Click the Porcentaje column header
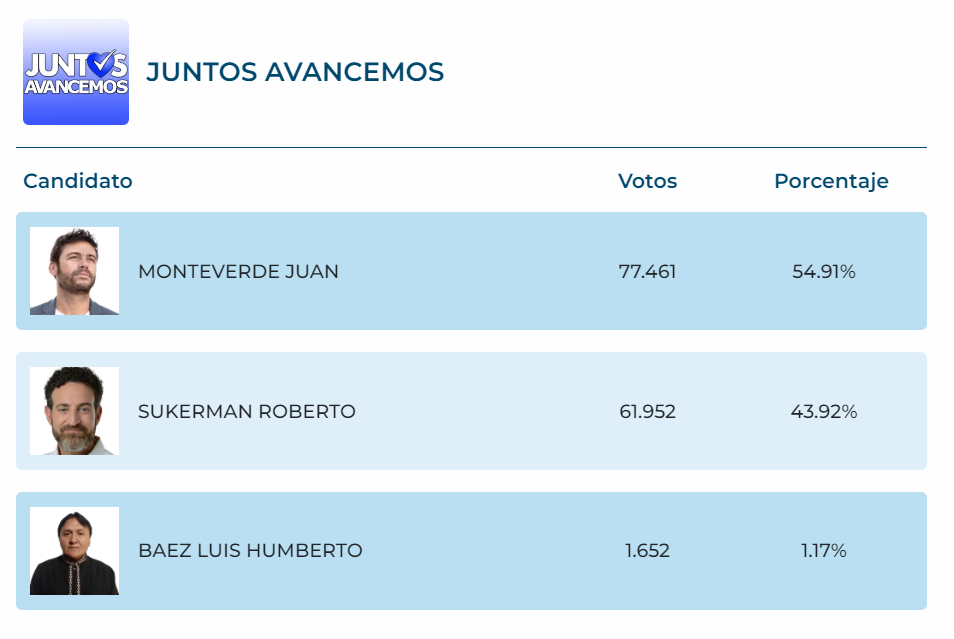 (x=831, y=181)
